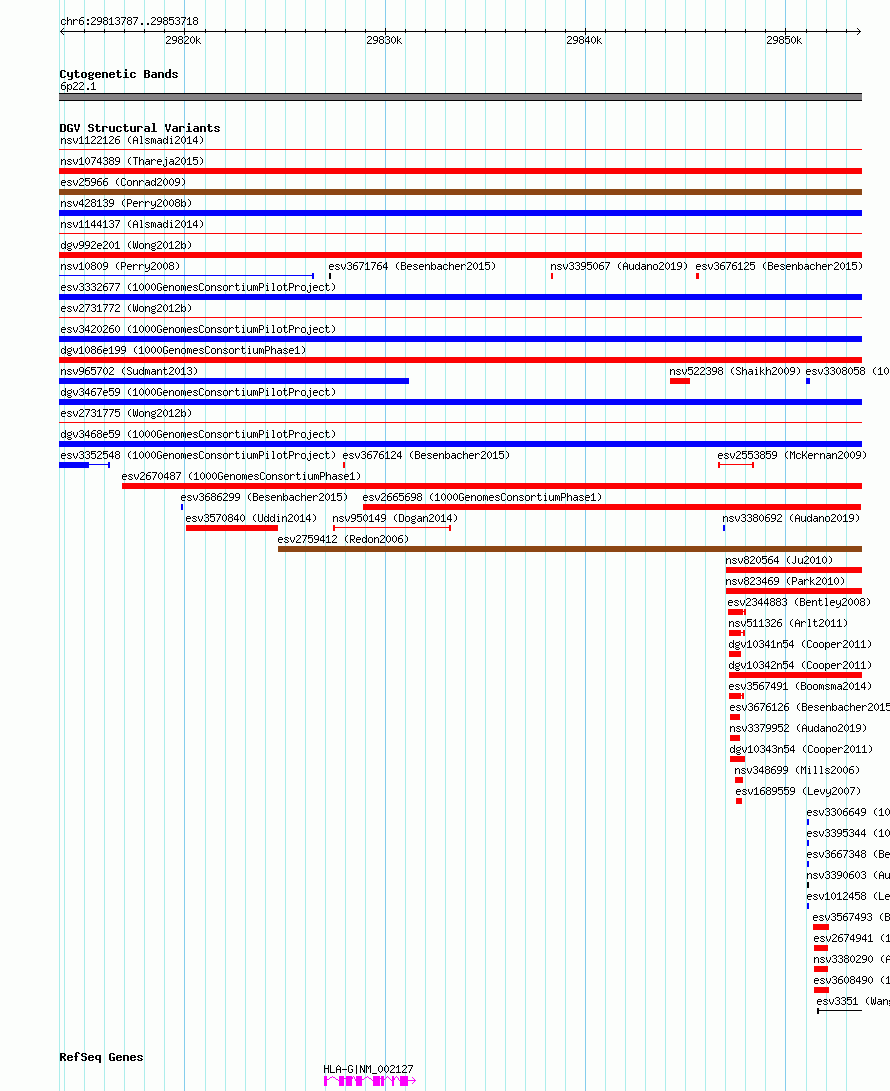Click esv1689559 (Levy2007) label
This screenshot has width=890, height=1091.
click(798, 791)
